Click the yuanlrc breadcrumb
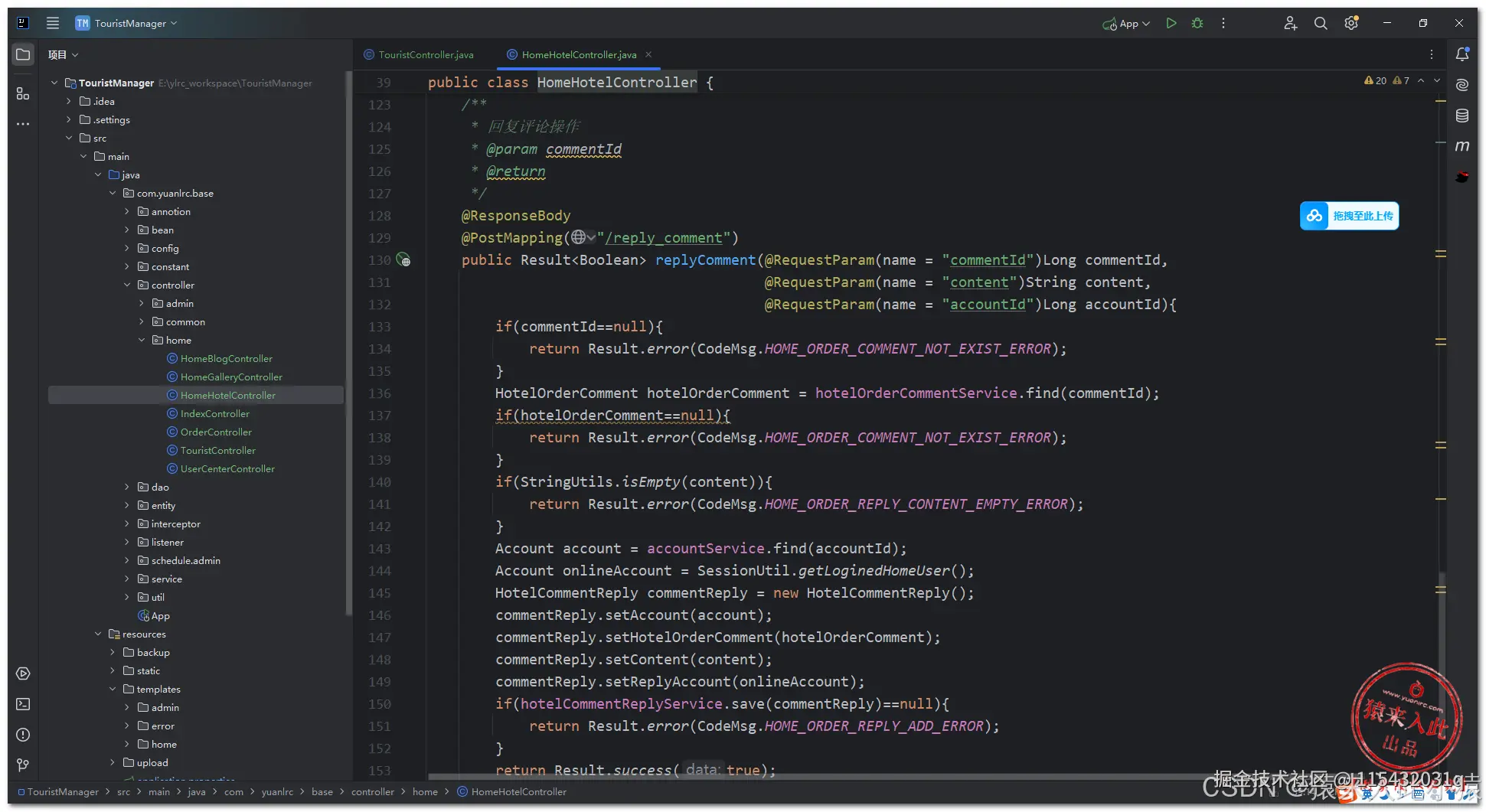Image resolution: width=1486 pixels, height=812 pixels. coord(277,791)
